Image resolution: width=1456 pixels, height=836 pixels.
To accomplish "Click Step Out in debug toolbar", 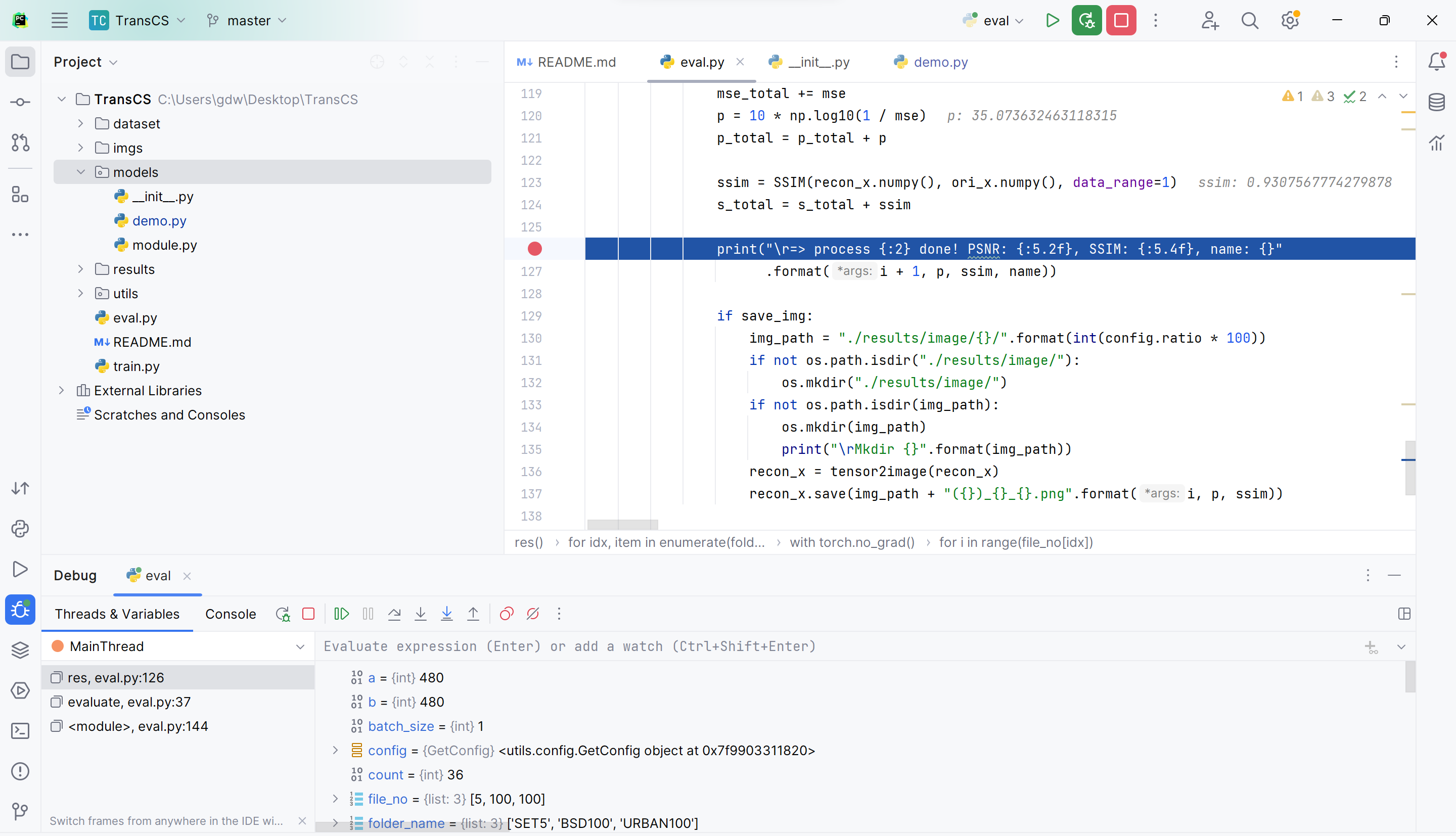I will (x=473, y=614).
